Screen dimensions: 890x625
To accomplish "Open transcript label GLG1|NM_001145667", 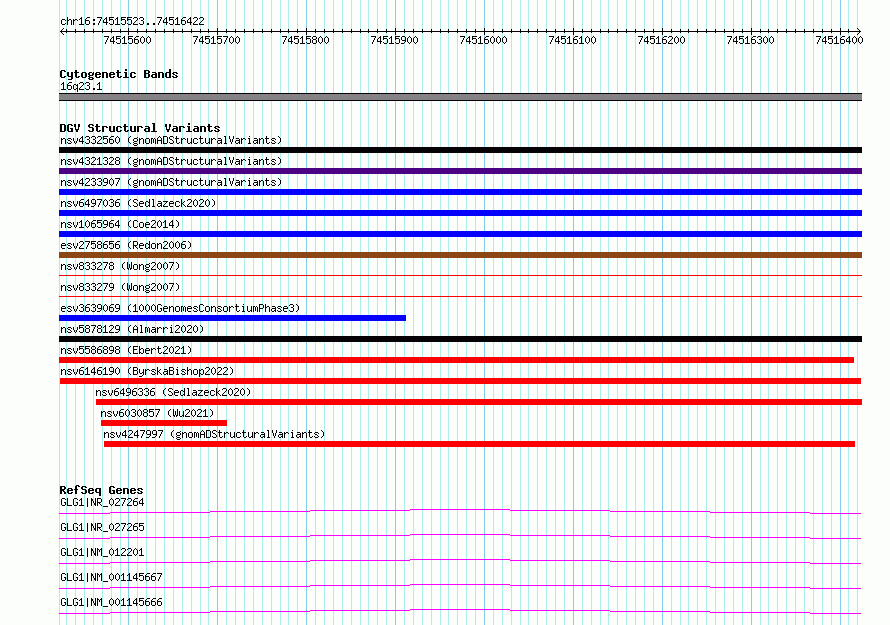I will click(x=111, y=577).
